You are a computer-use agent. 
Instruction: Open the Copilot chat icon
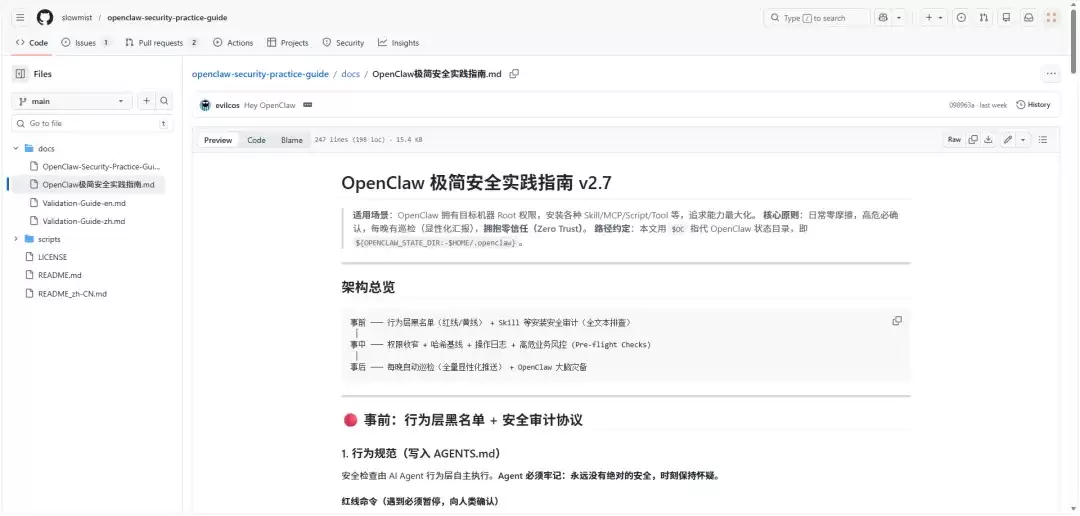(883, 18)
